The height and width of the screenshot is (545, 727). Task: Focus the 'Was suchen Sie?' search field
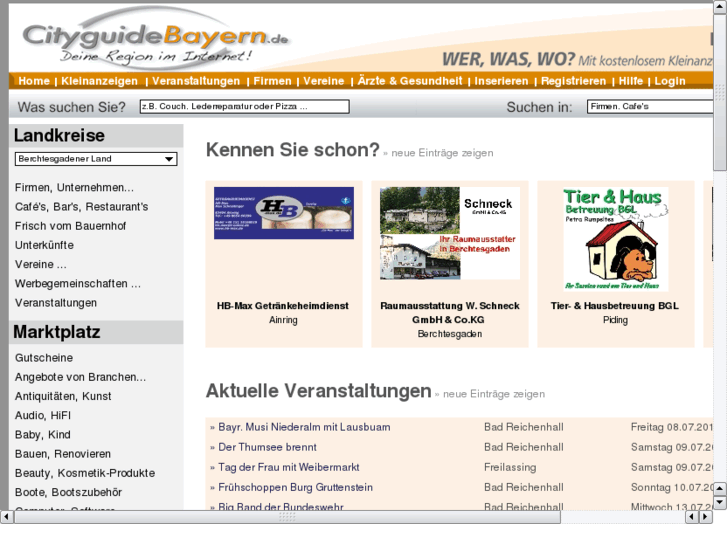point(245,107)
